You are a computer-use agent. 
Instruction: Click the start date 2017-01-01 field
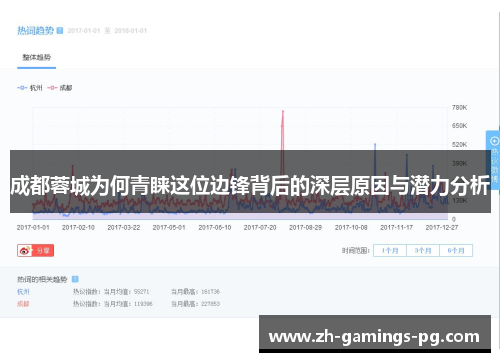tap(84, 31)
